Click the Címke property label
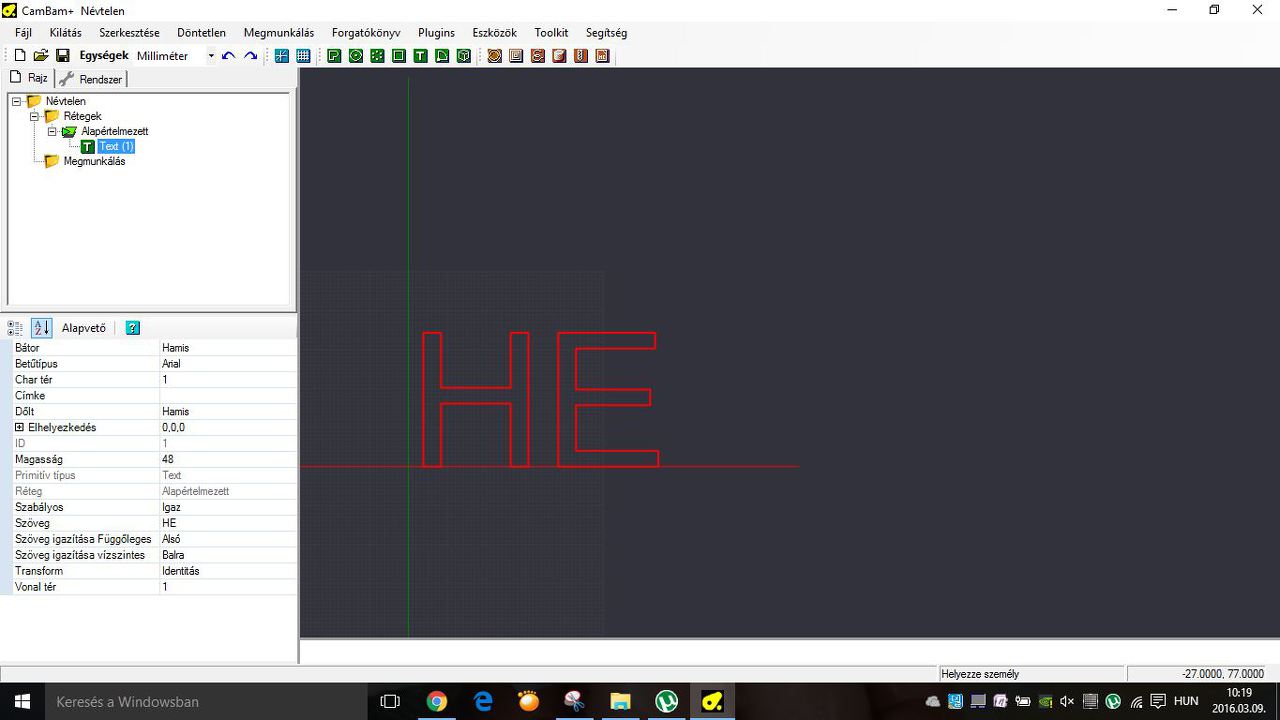This screenshot has height=720, width=1280. pos(30,396)
